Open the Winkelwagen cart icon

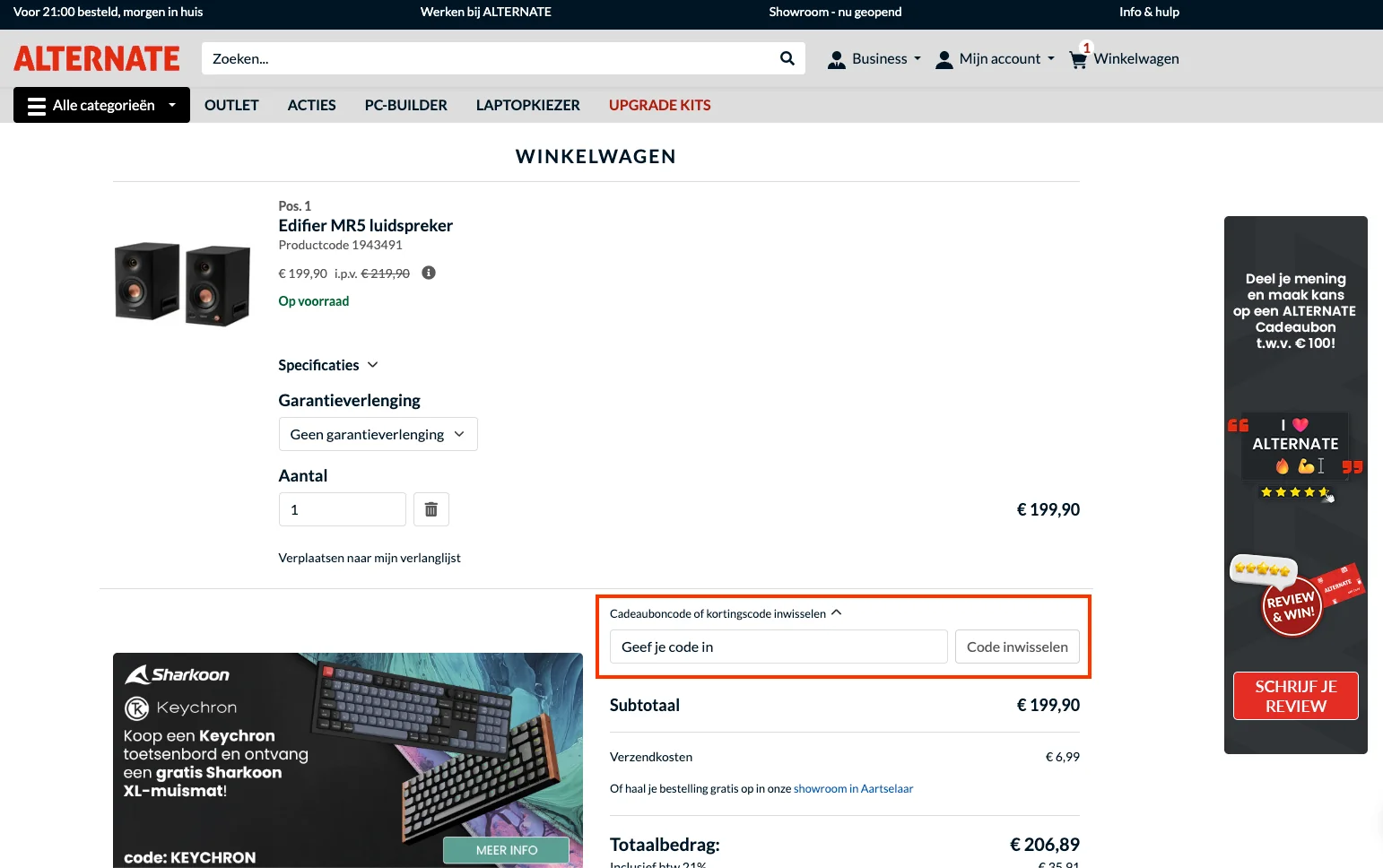pyautogui.click(x=1078, y=57)
